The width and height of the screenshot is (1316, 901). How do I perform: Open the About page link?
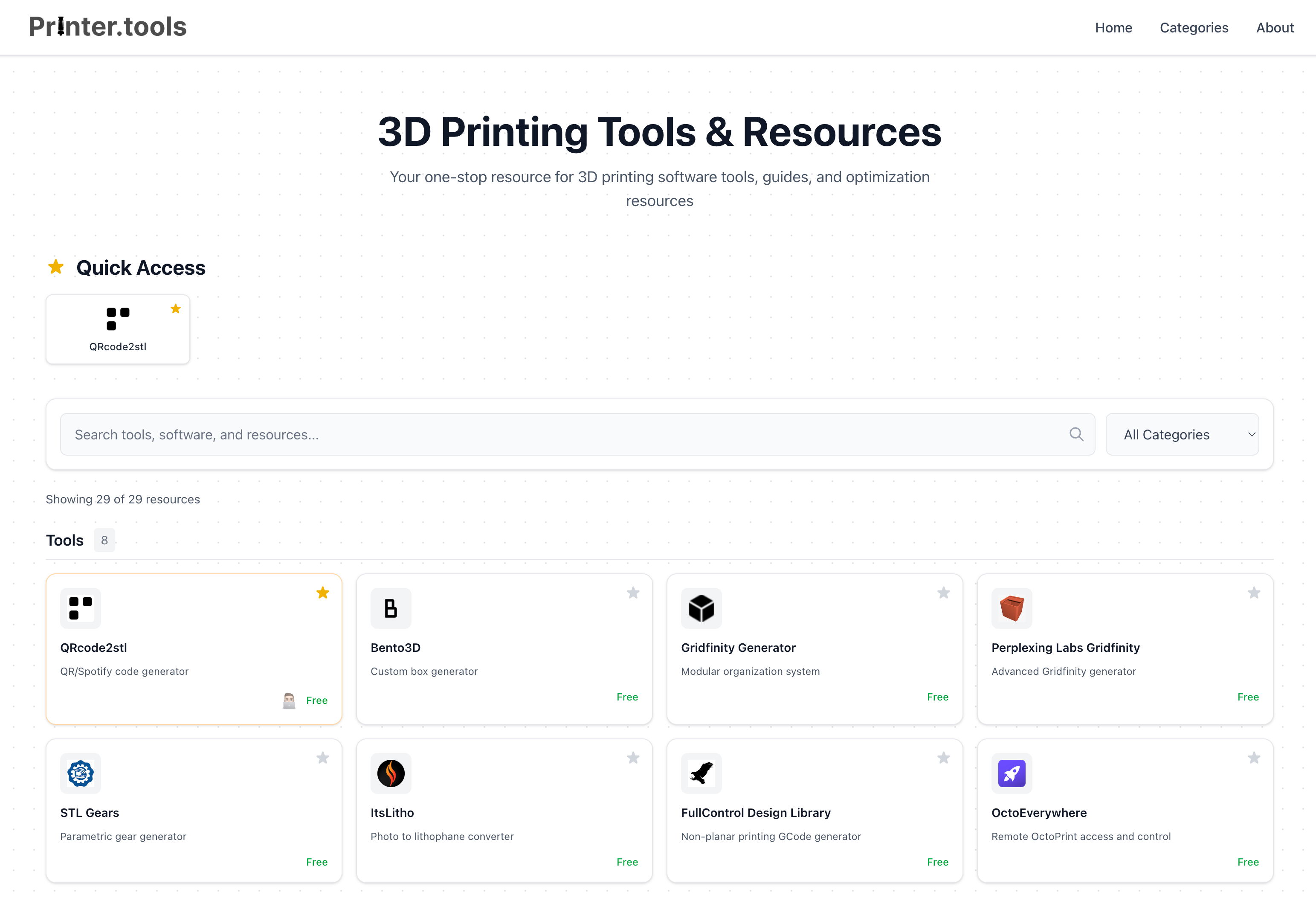point(1275,28)
